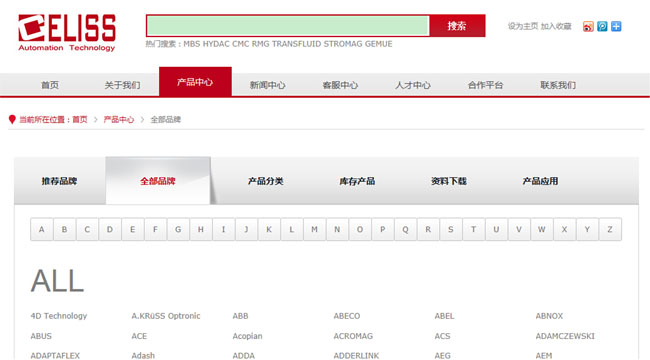
Task: Click the ELISS Automation Technology logo
Action: click(x=67, y=33)
